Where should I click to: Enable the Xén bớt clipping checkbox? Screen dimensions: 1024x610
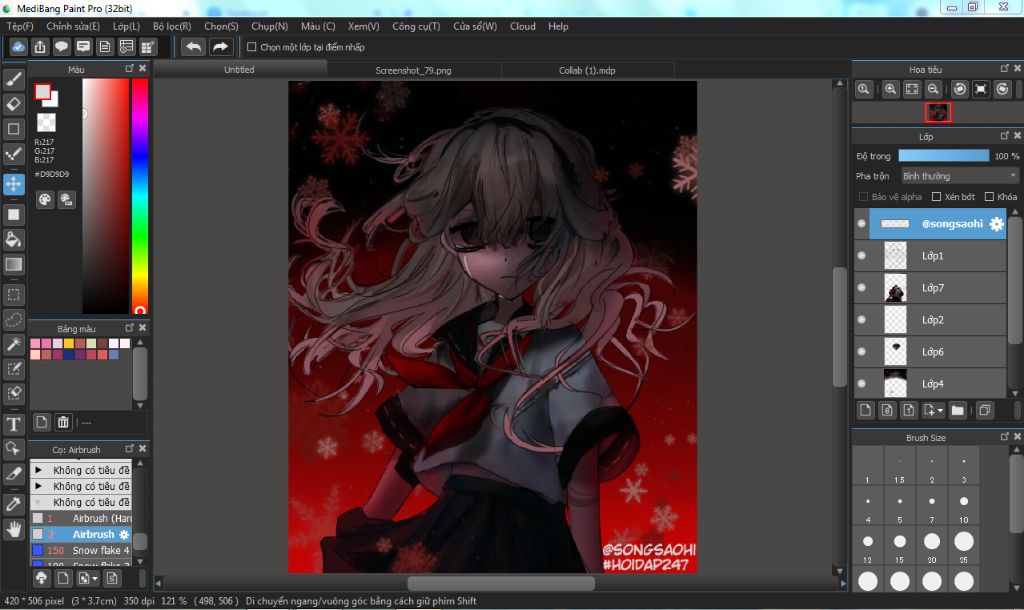tap(936, 197)
